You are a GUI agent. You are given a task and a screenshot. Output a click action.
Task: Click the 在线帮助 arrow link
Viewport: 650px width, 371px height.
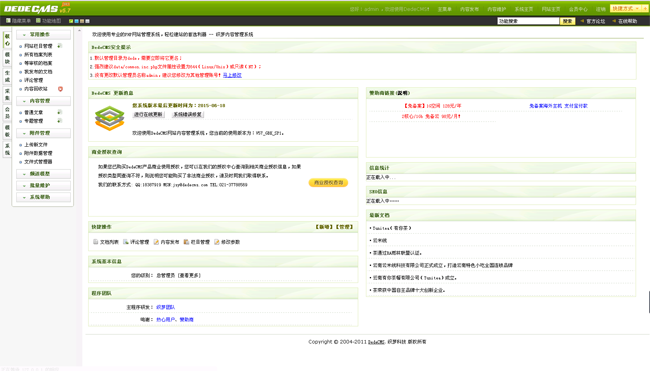pyautogui.click(x=625, y=21)
